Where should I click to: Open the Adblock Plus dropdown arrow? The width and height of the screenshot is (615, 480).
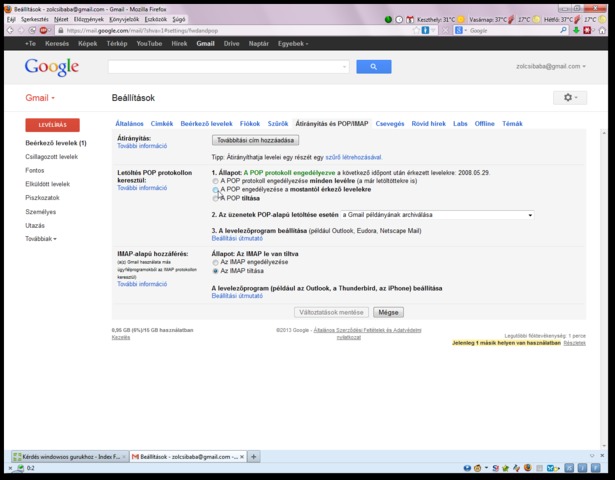49,31
